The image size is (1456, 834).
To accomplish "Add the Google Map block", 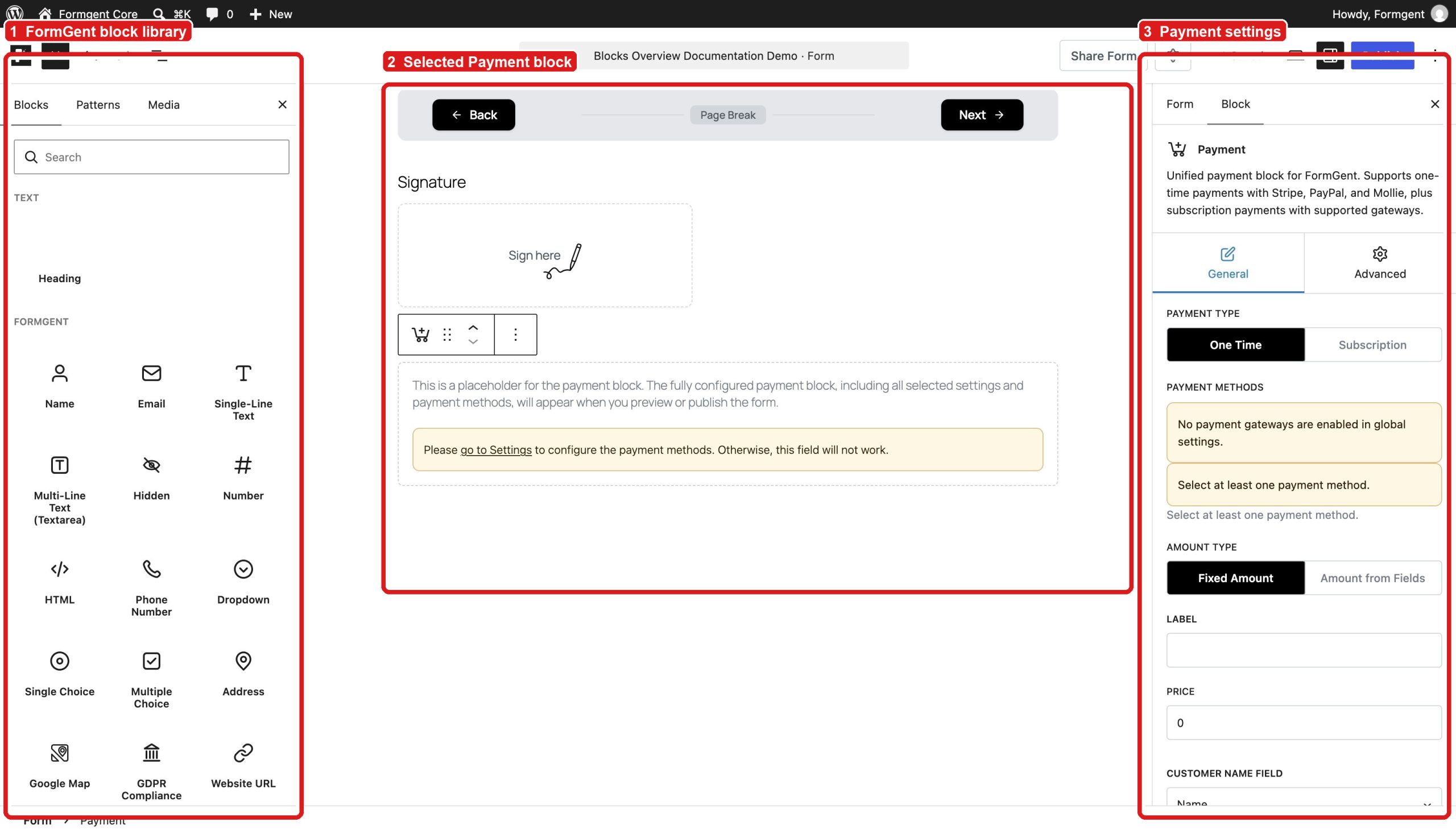I will click(x=60, y=765).
